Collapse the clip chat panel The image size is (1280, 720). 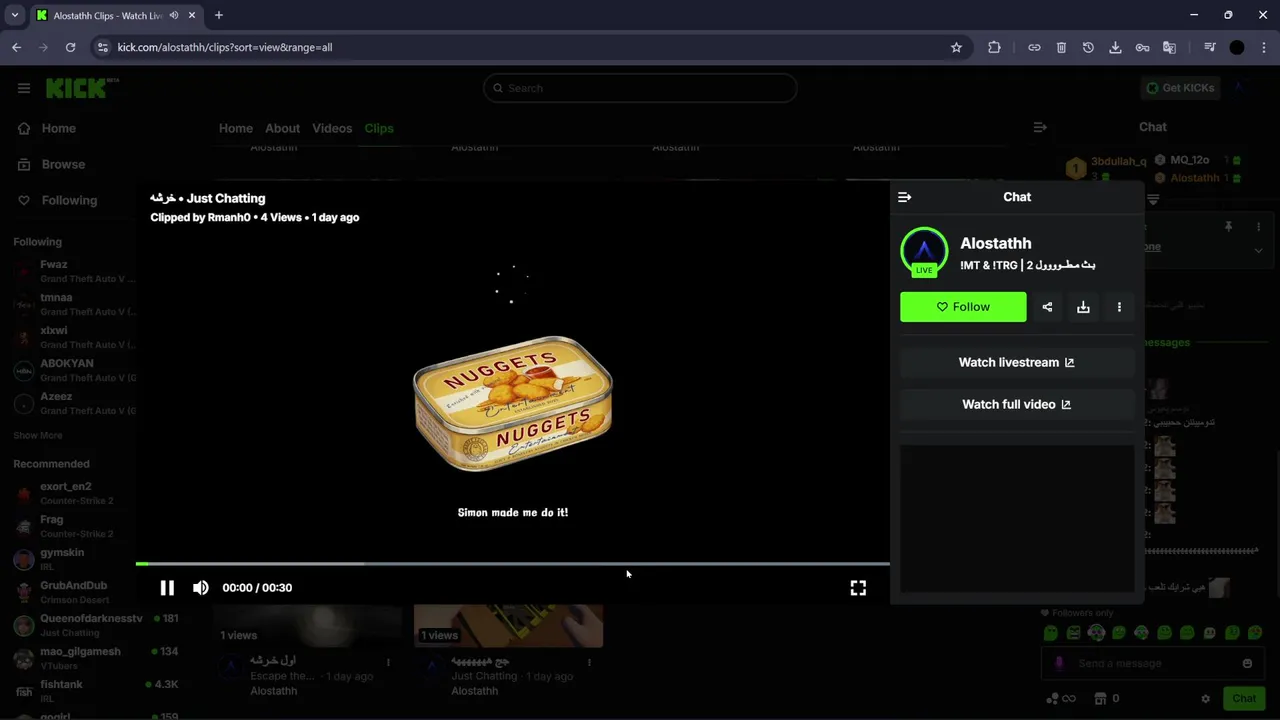point(905,197)
